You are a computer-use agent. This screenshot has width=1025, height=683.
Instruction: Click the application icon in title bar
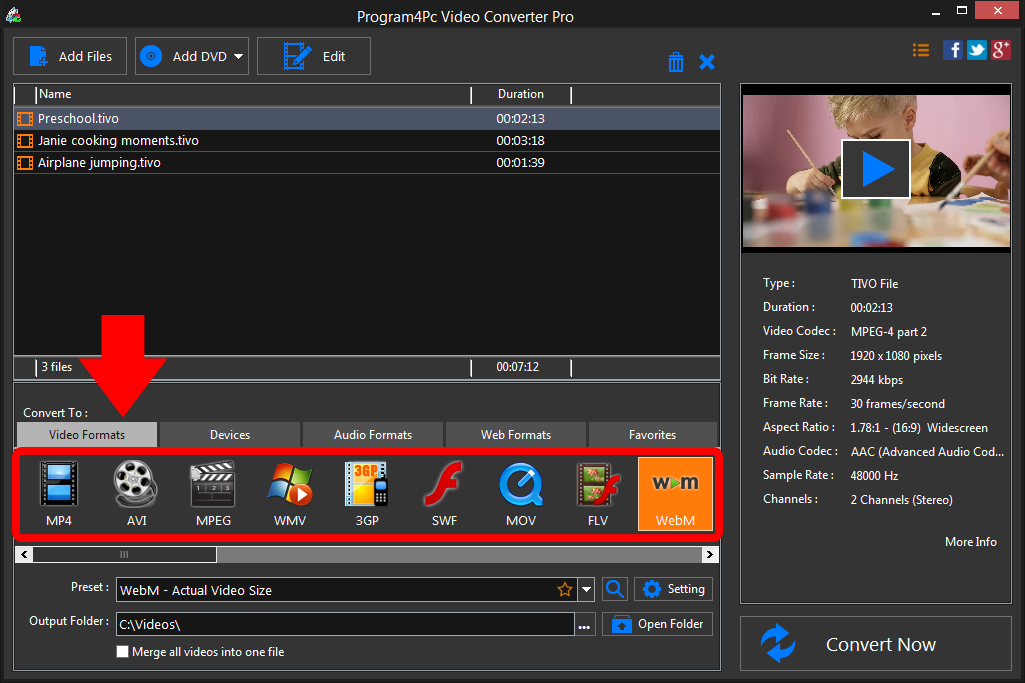tap(13, 16)
